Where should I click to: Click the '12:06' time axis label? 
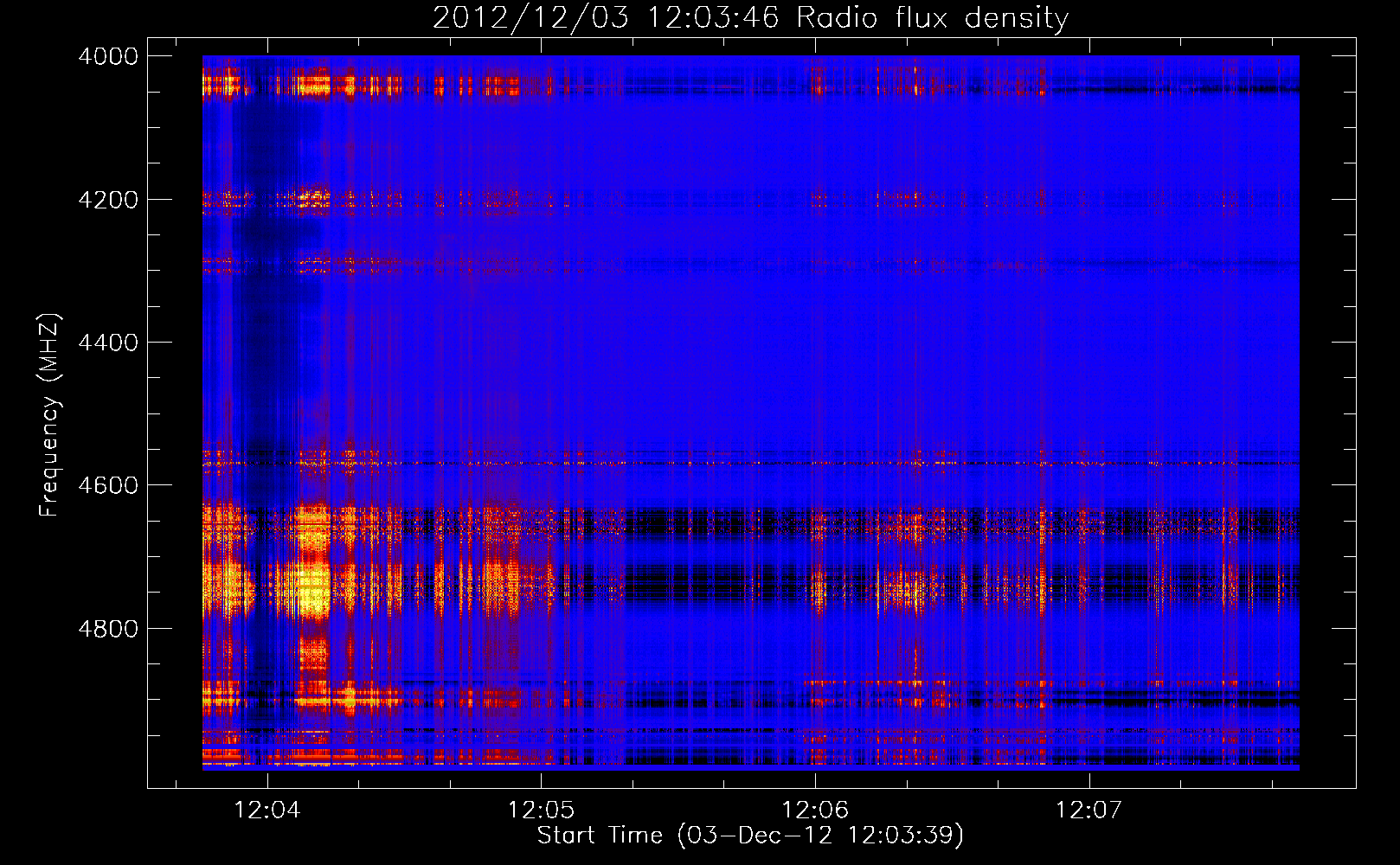coord(815,811)
